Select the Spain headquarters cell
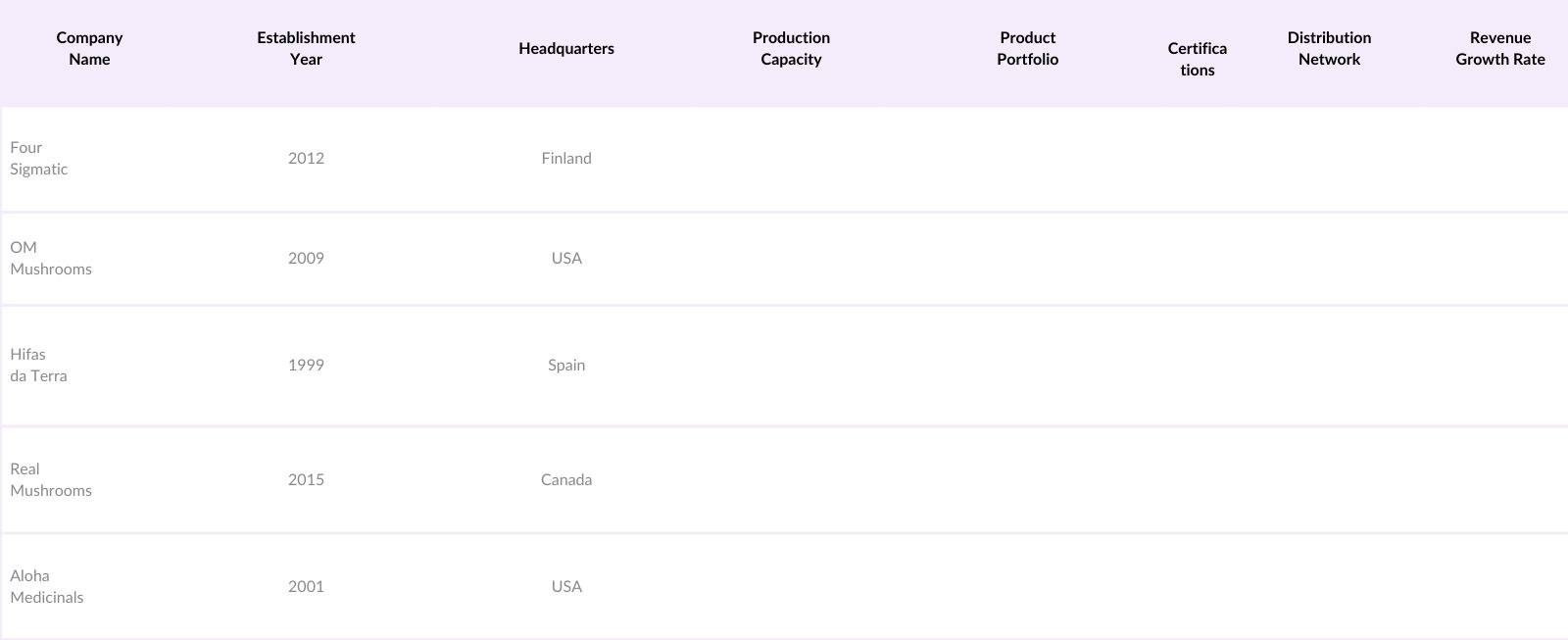 pos(566,366)
